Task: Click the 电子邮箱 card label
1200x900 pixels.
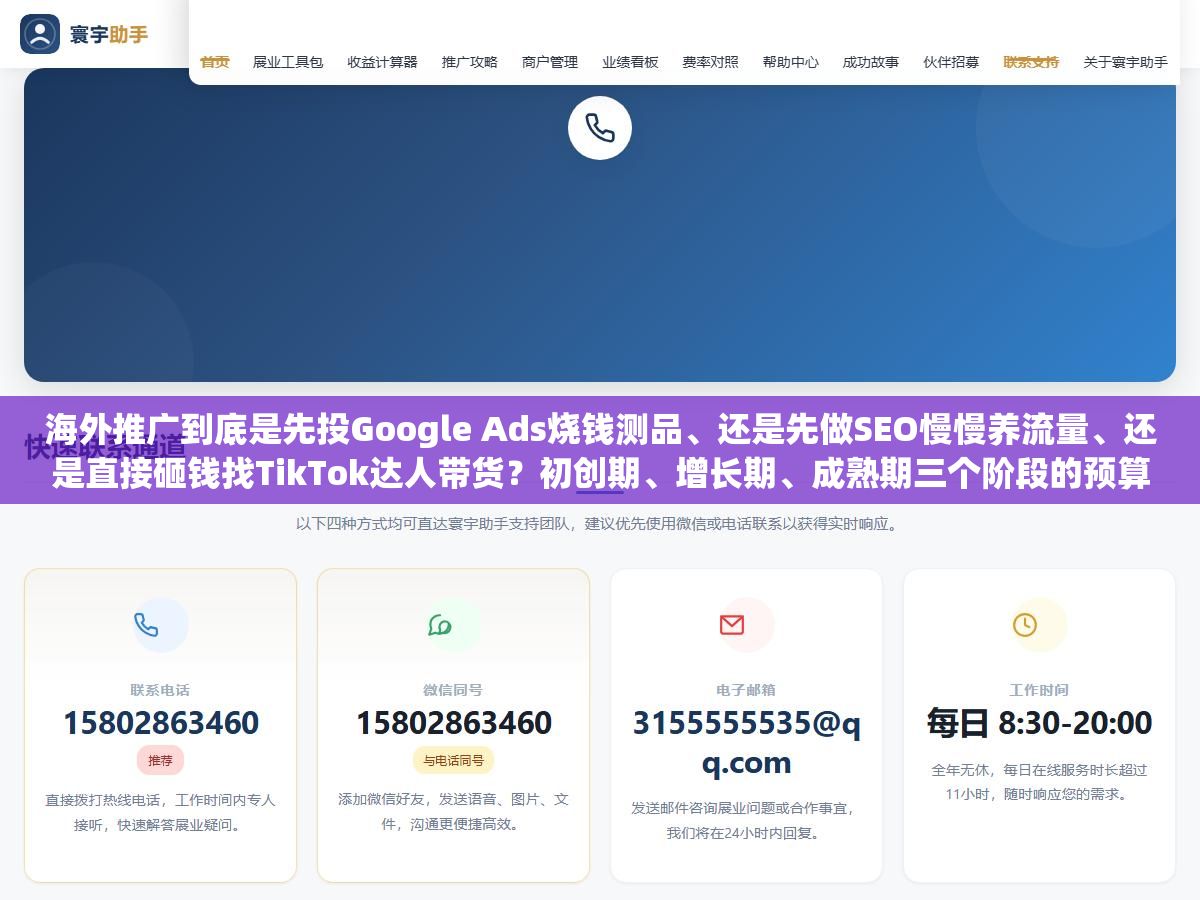Action: click(x=746, y=690)
